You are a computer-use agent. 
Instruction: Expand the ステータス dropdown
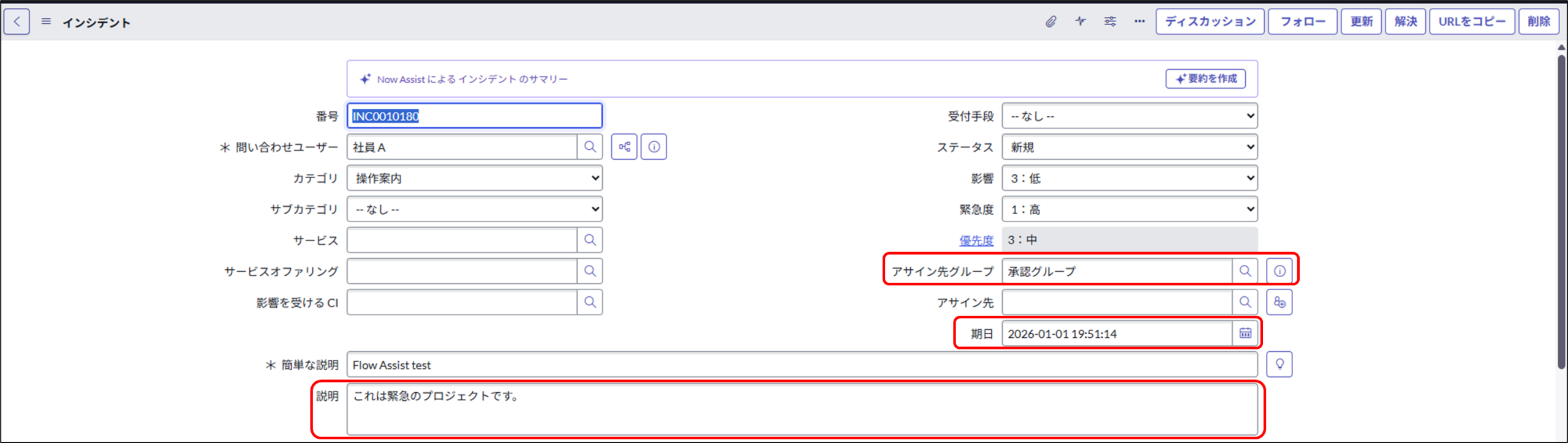point(1129,147)
